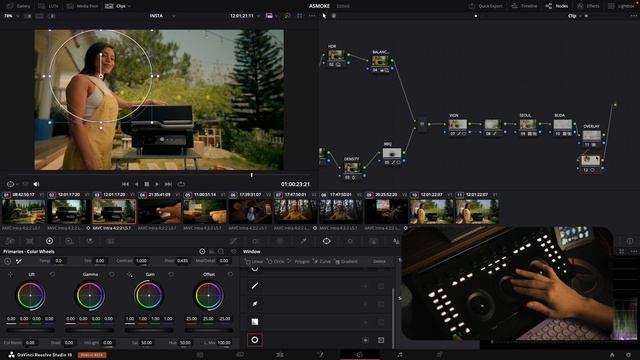Image resolution: width=640 pixels, height=360 pixels.
Task: Enable the circle window preset
Action: 255,340
